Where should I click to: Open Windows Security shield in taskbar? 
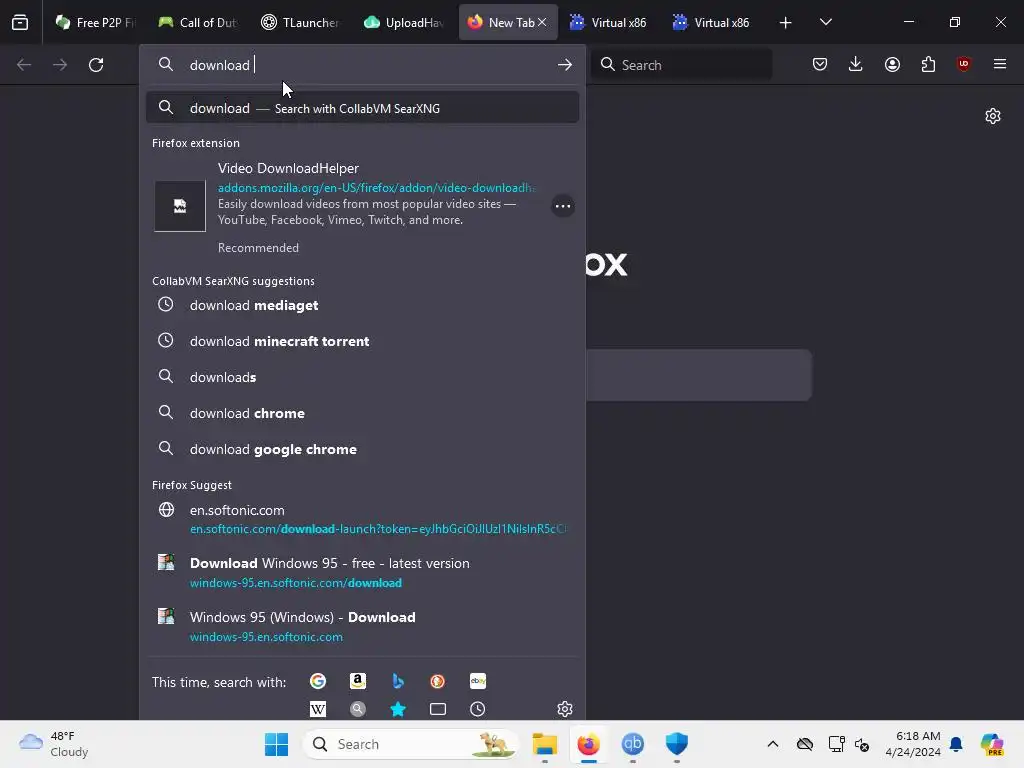pyautogui.click(x=677, y=744)
